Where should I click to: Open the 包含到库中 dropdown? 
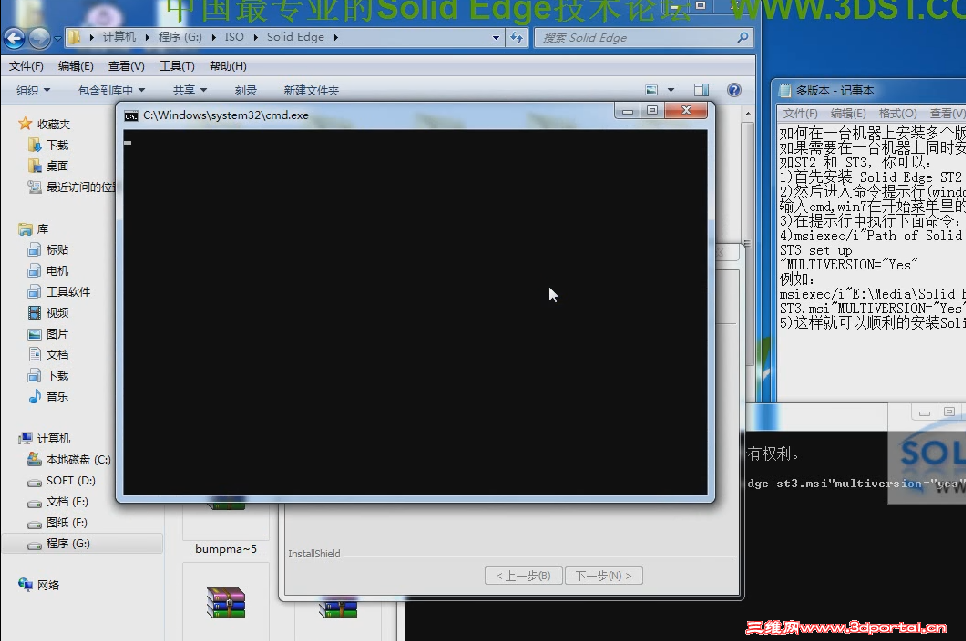[x=112, y=90]
